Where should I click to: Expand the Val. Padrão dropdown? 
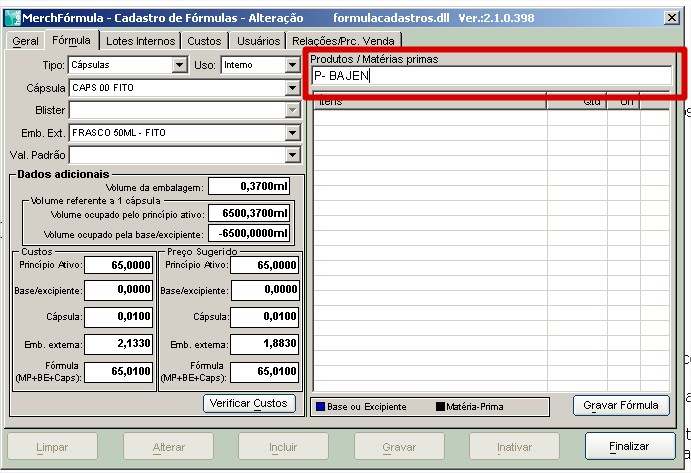pyautogui.click(x=292, y=155)
